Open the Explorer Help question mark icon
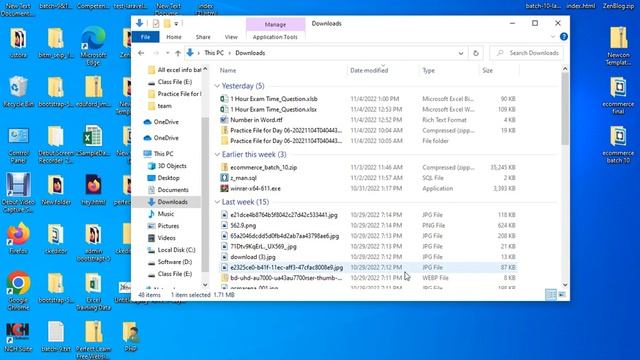This screenshot has height=360, width=640. tap(564, 37)
